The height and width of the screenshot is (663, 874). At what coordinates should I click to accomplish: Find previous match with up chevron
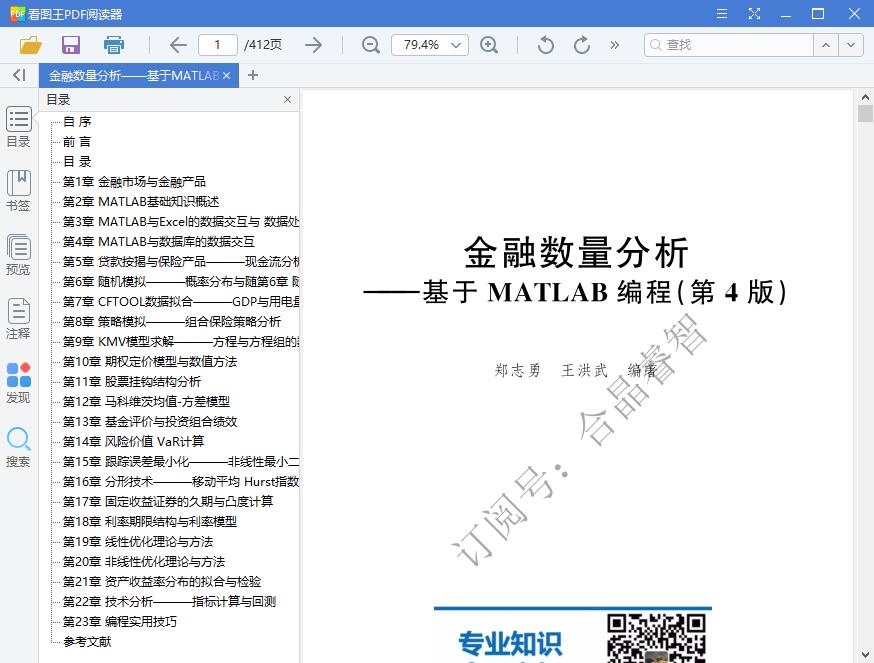tap(826, 45)
